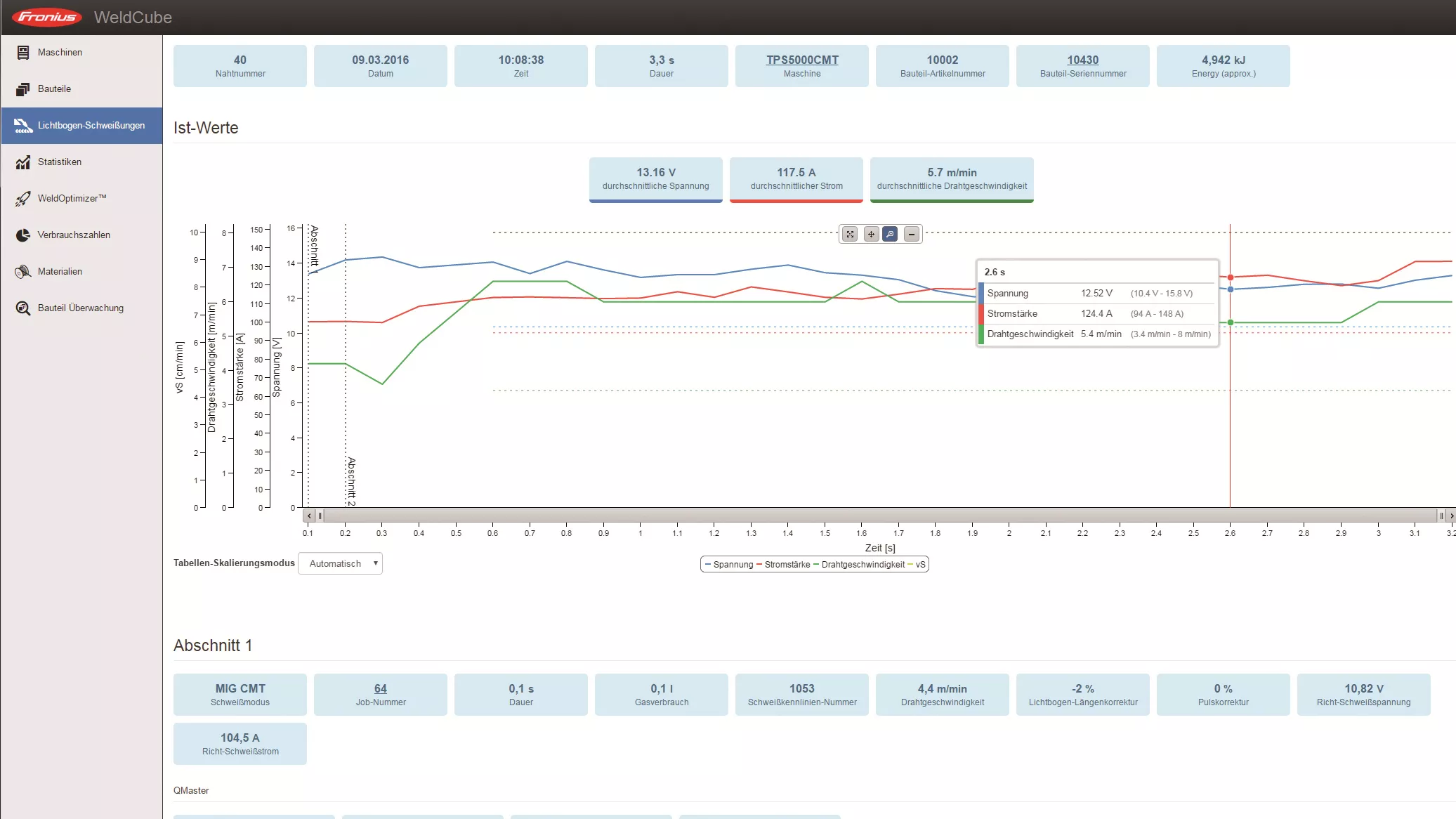Image resolution: width=1456 pixels, height=819 pixels.
Task: Click the Datum 09.03.2016 card
Action: (381, 66)
